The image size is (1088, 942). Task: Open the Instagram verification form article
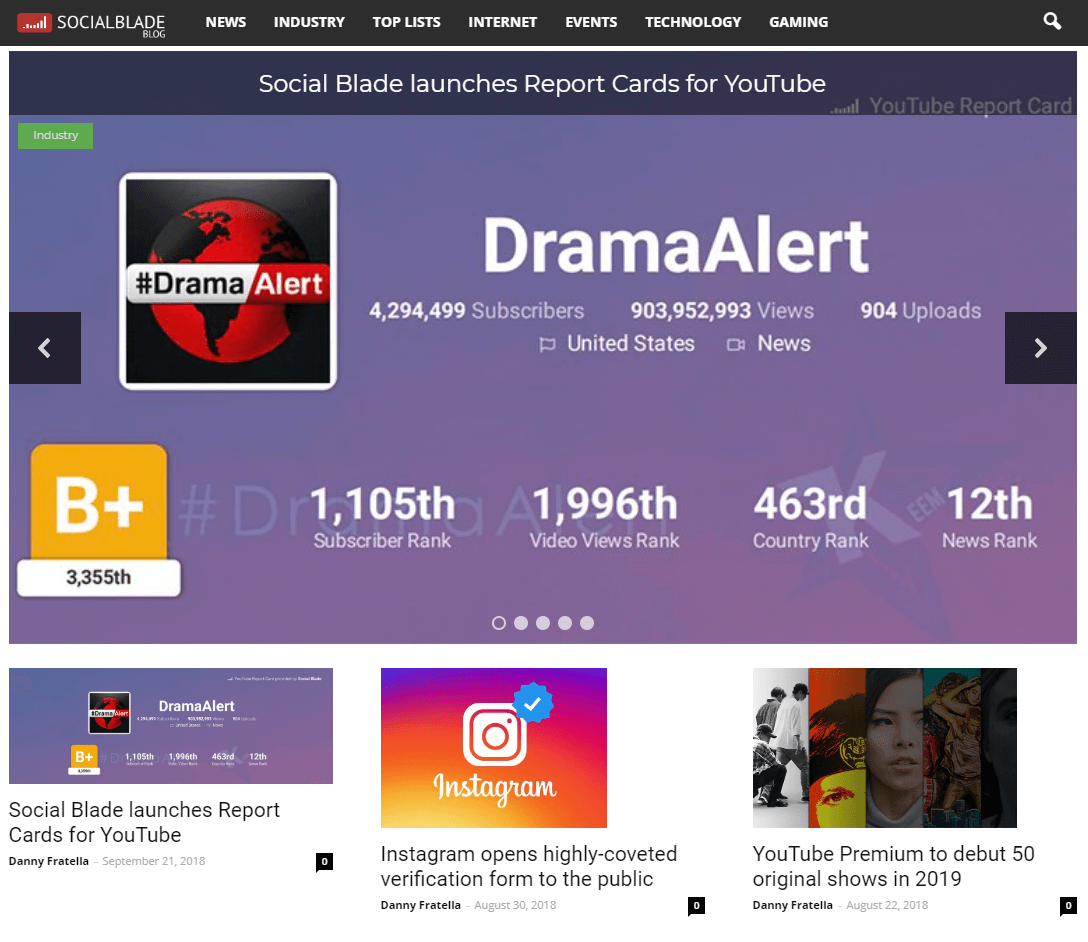[x=528, y=866]
